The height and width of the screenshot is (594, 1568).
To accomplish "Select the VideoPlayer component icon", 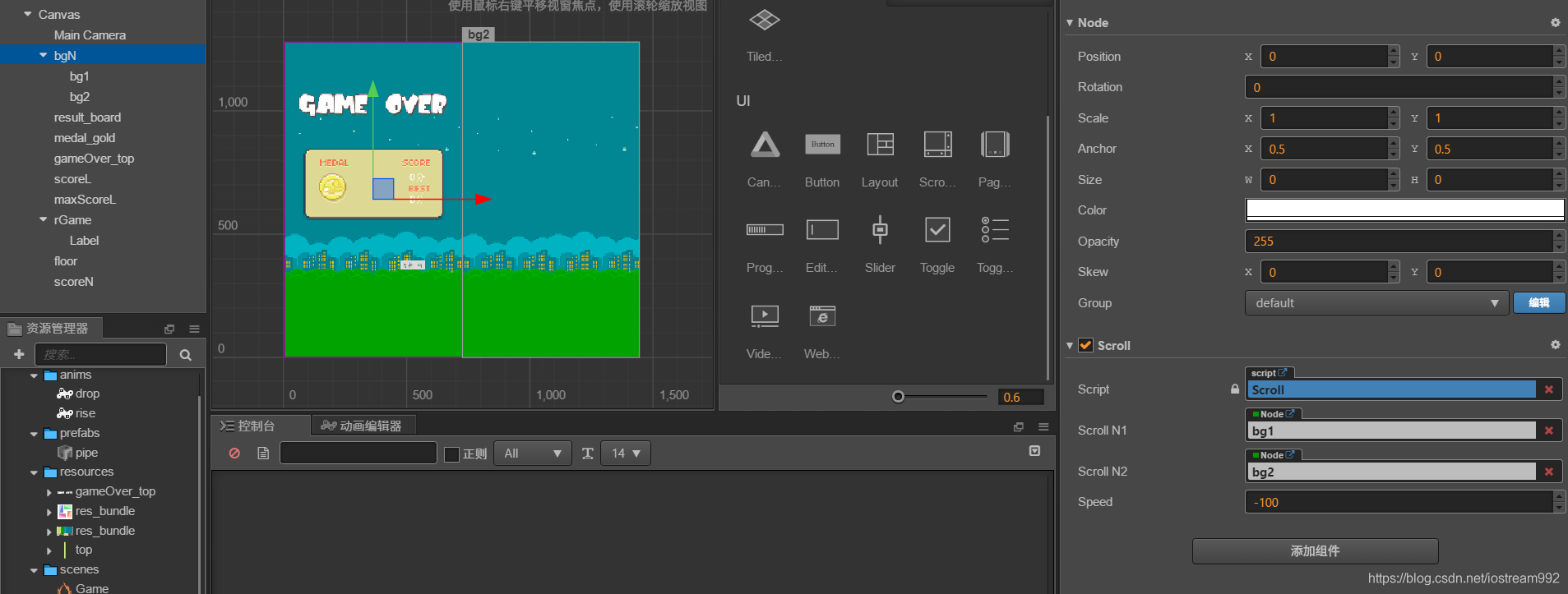I will click(765, 316).
